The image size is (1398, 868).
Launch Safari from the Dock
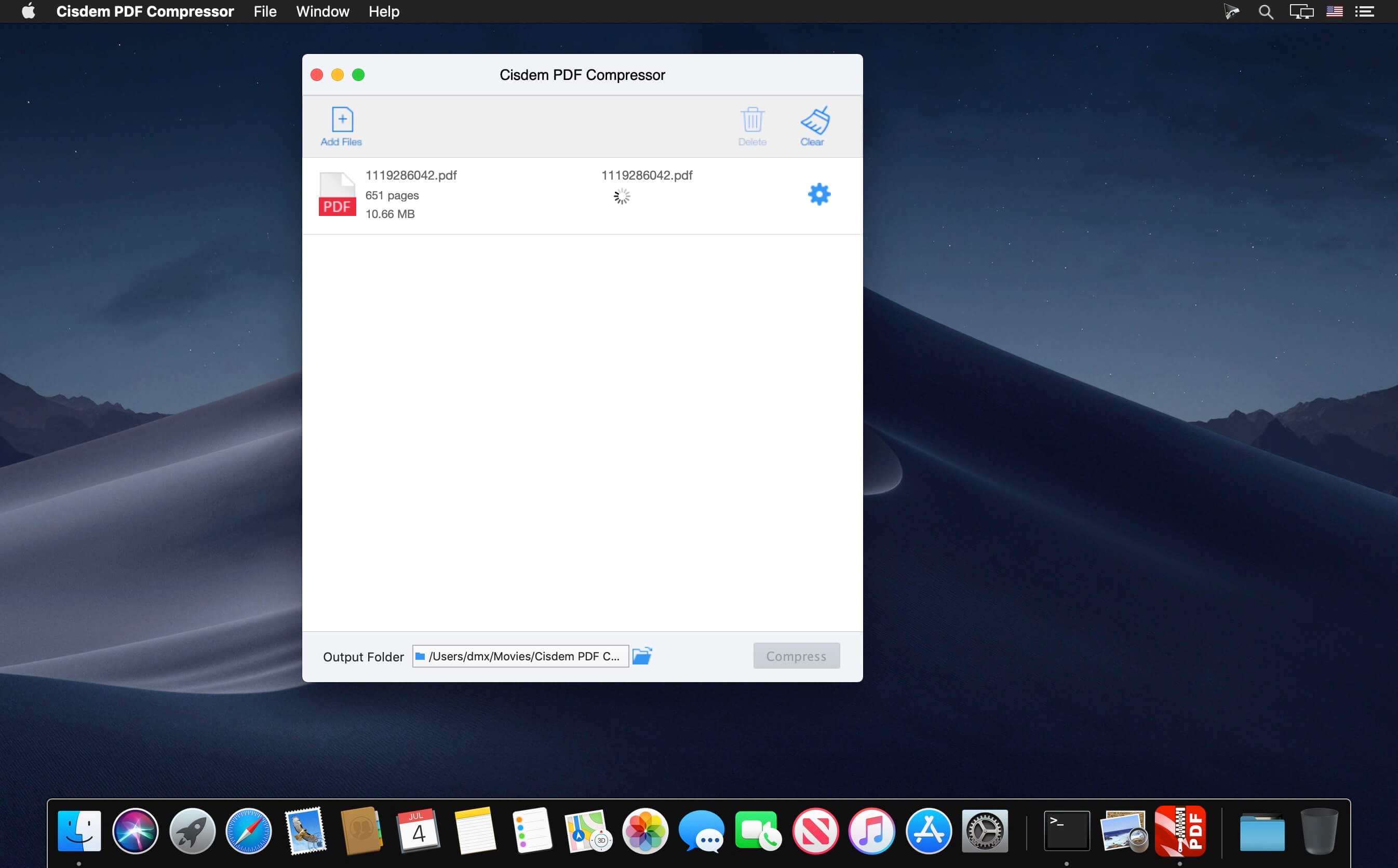click(248, 831)
